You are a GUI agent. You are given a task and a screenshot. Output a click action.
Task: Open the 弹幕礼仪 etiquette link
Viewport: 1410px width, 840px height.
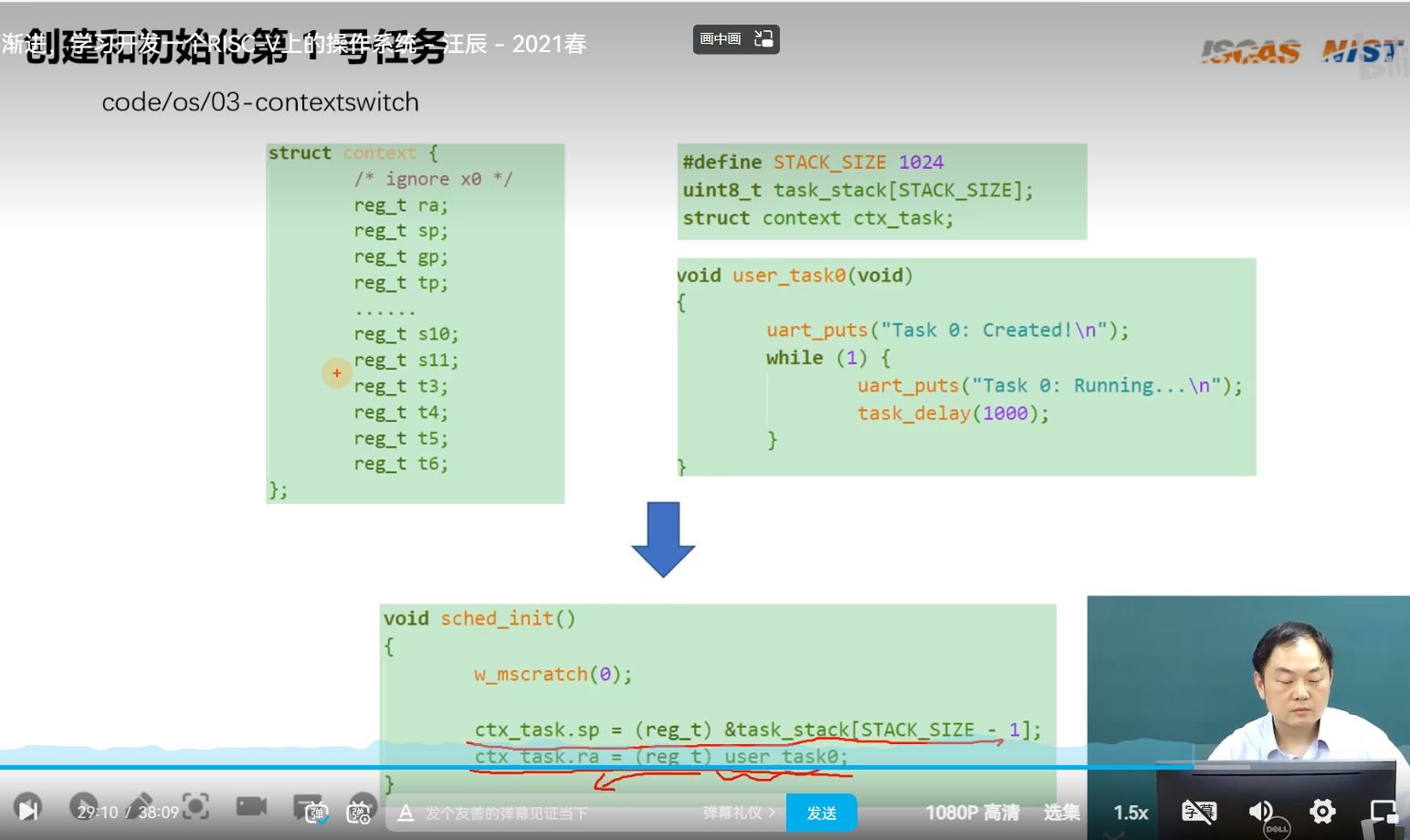click(x=739, y=813)
